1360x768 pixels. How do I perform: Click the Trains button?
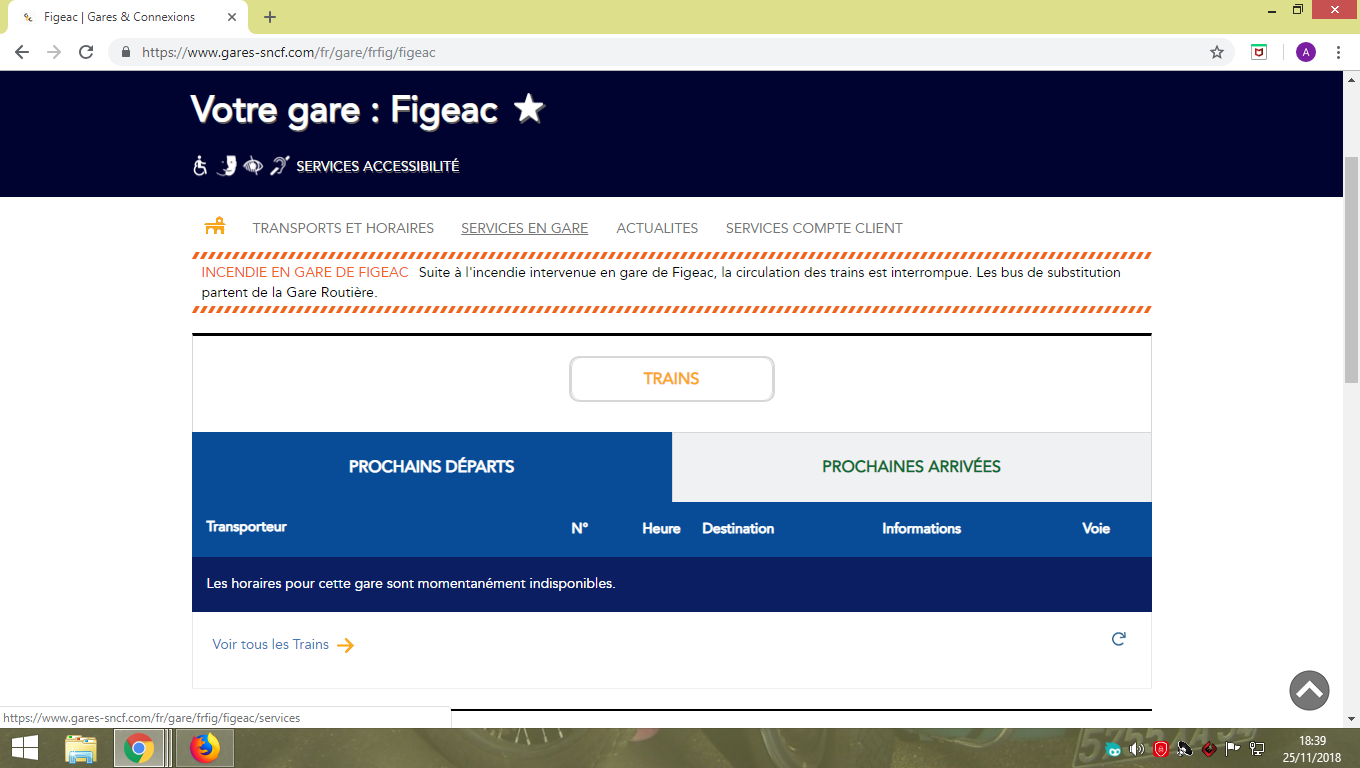click(672, 379)
